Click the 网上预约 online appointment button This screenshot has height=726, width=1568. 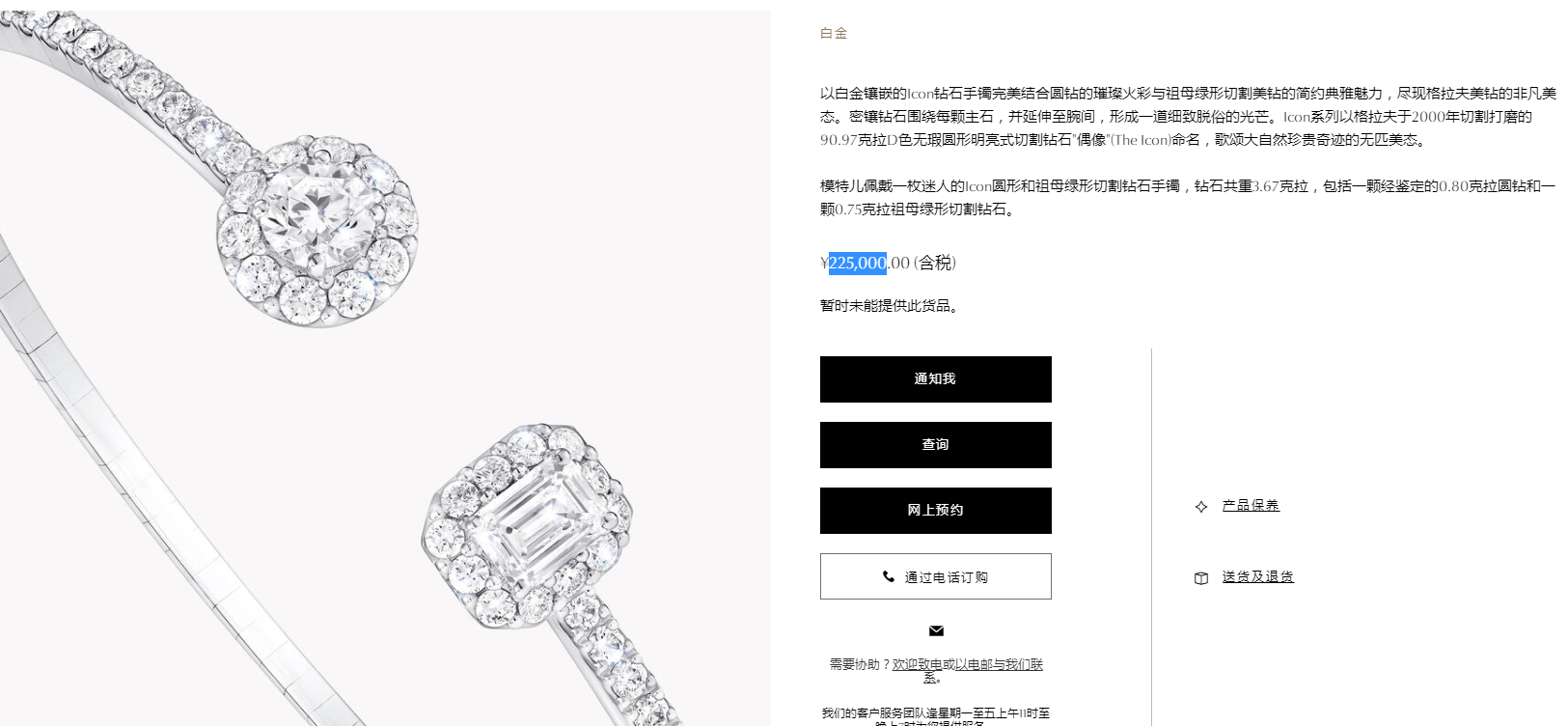935,511
